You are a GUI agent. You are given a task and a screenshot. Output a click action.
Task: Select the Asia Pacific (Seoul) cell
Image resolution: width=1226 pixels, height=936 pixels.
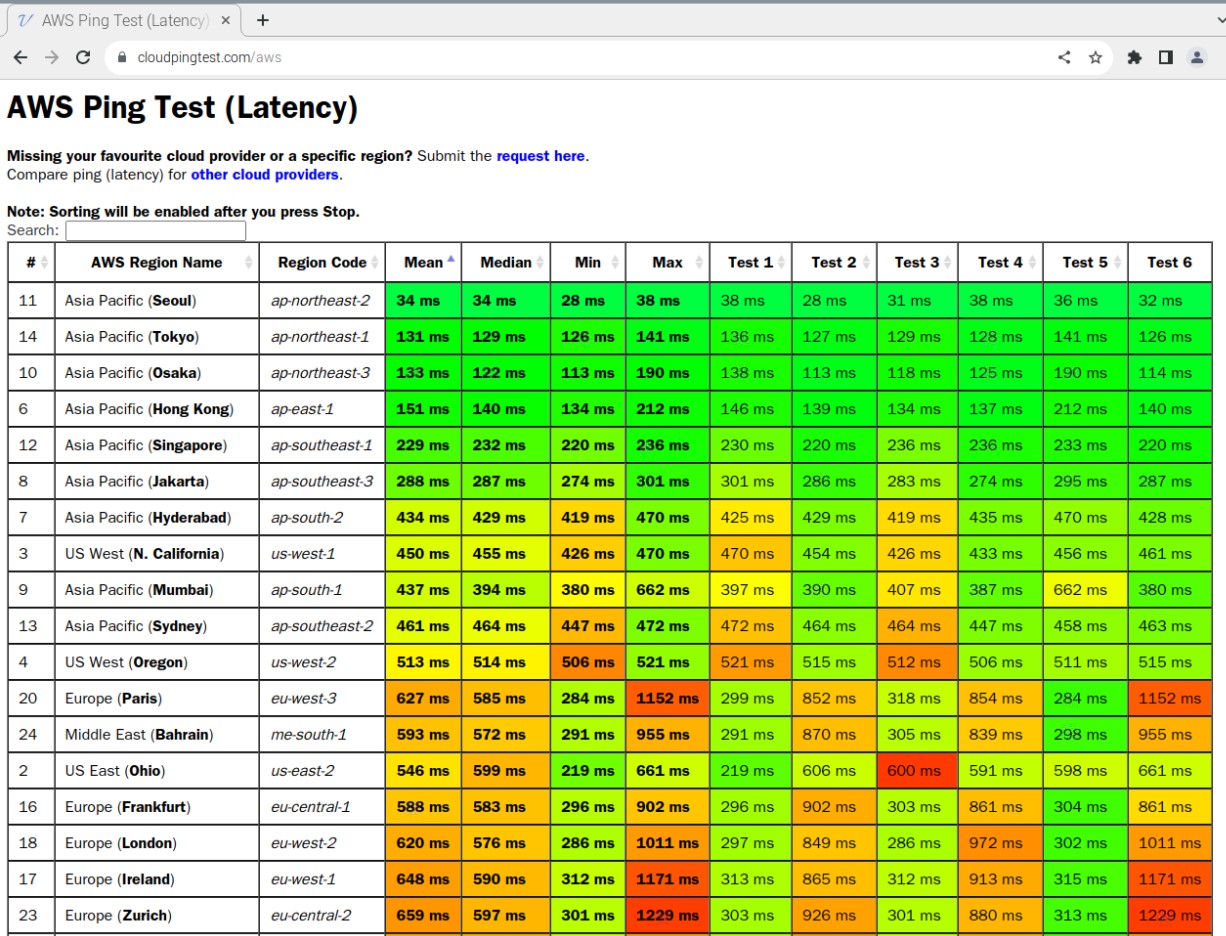[x=157, y=300]
